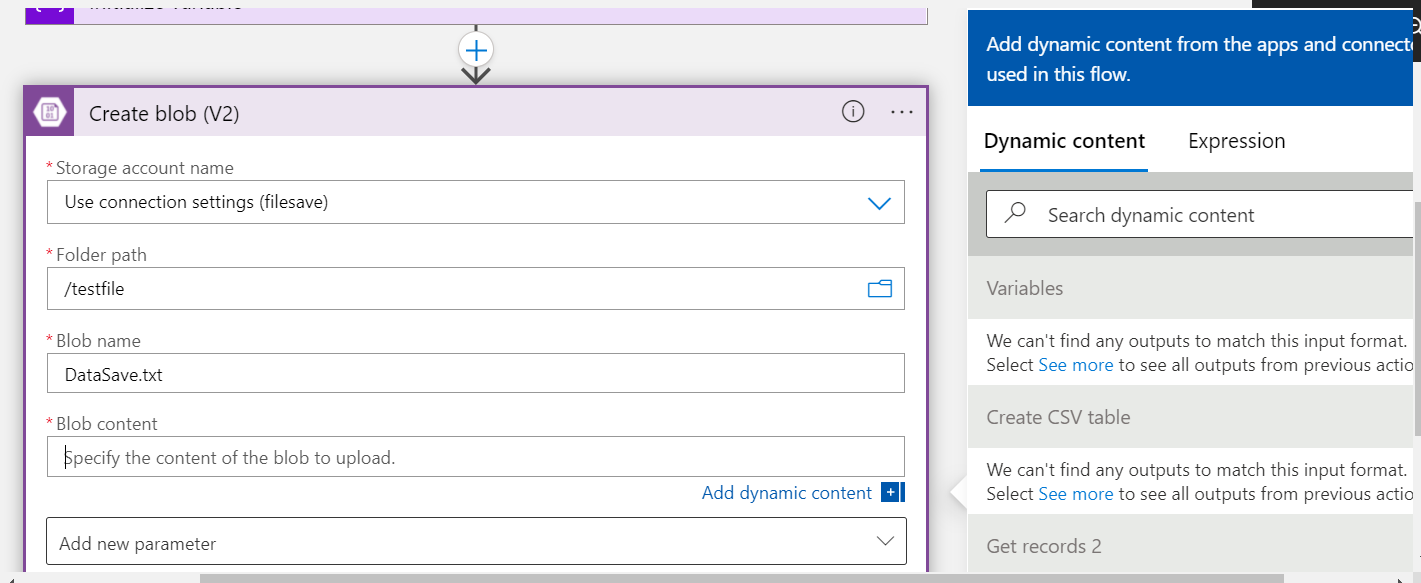Switch to the Expression tab

(x=1236, y=141)
